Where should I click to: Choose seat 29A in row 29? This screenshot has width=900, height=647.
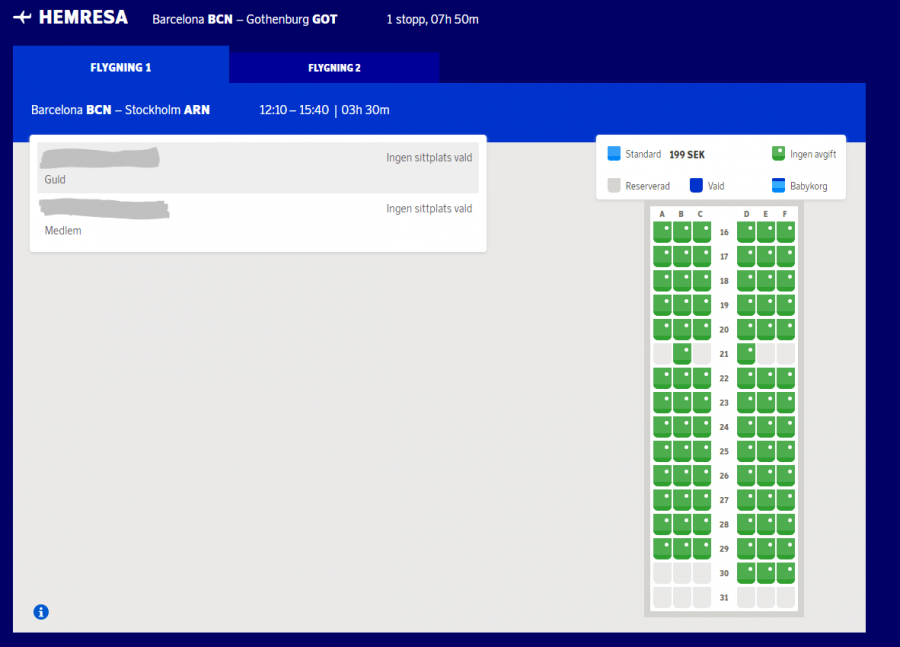click(662, 549)
